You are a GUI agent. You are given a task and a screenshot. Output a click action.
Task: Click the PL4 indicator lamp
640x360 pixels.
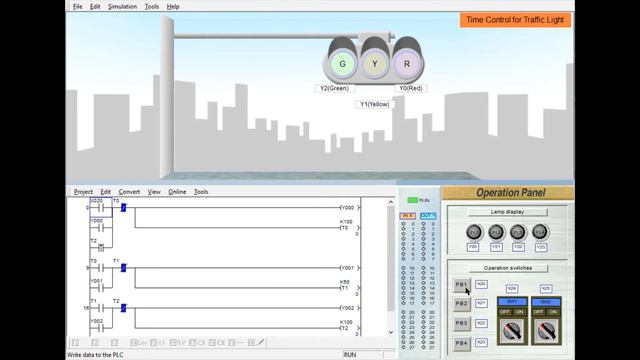tap(540, 232)
